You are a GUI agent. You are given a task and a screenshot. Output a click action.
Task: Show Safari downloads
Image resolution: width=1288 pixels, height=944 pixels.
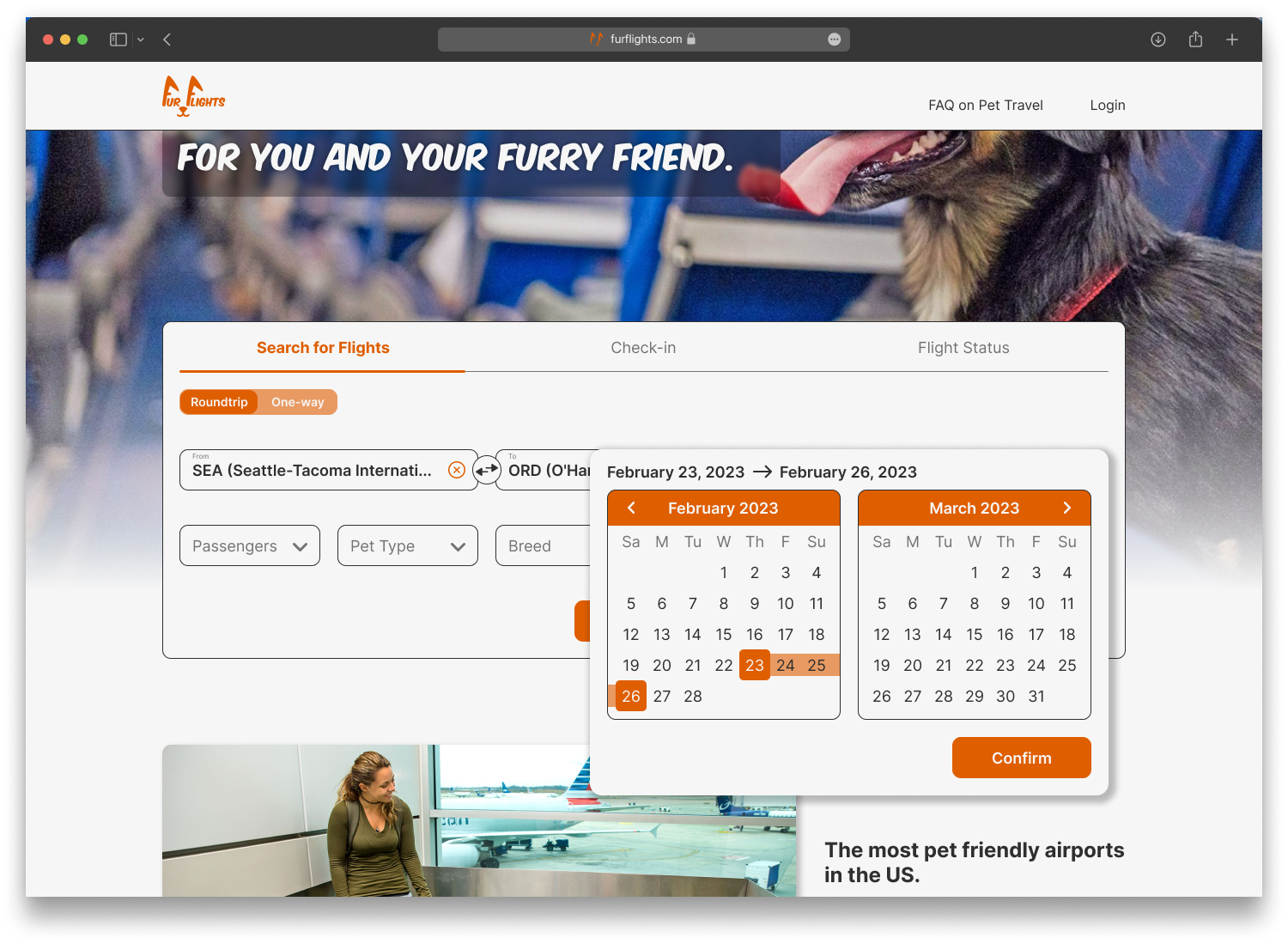1158,40
